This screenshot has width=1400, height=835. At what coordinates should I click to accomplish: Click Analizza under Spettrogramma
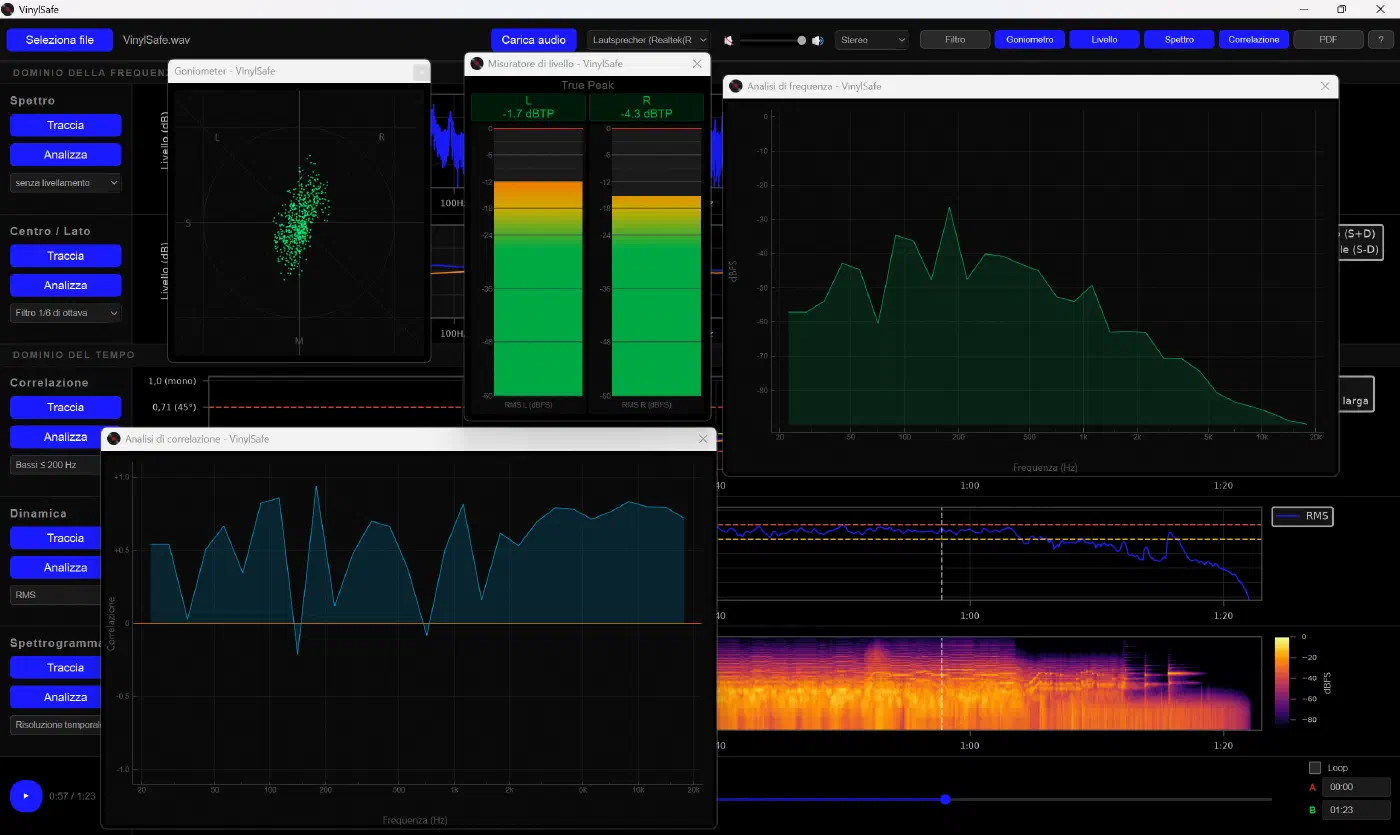(55, 697)
